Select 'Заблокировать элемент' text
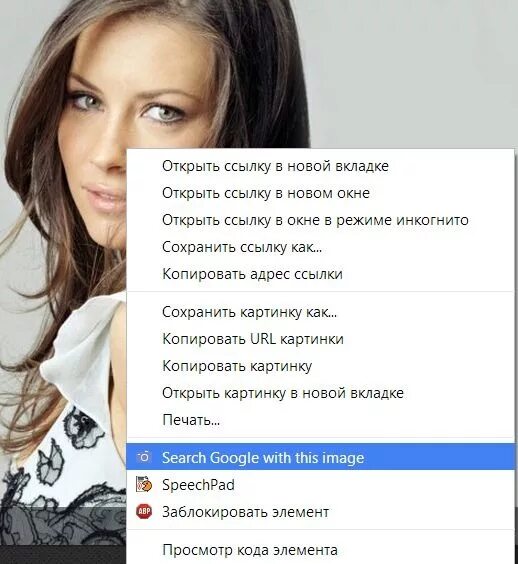518x564 pixels. point(245,511)
